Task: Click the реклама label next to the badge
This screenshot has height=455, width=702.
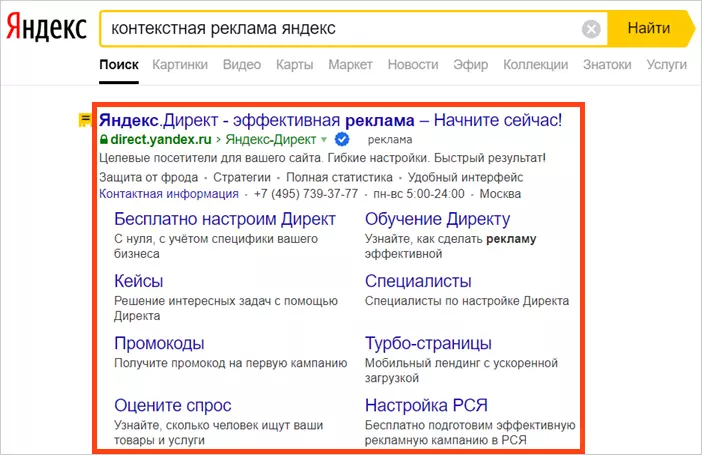Action: tap(390, 140)
